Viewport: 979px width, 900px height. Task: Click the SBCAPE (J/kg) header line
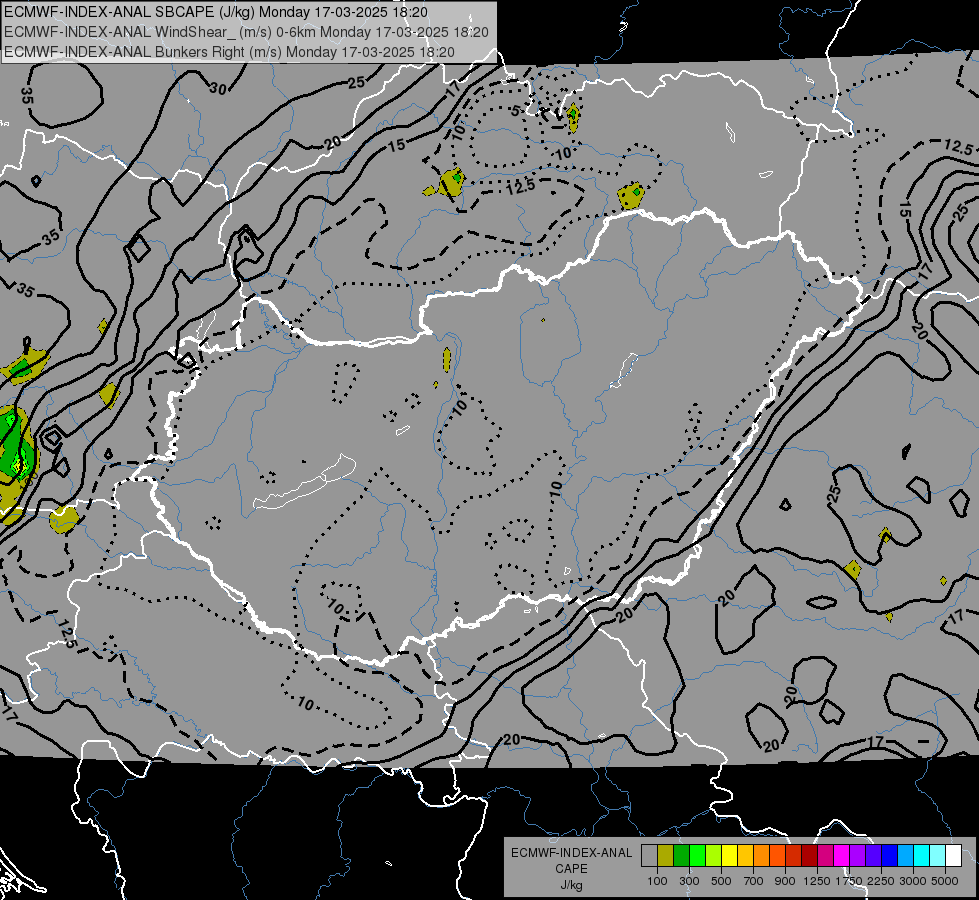216,12
